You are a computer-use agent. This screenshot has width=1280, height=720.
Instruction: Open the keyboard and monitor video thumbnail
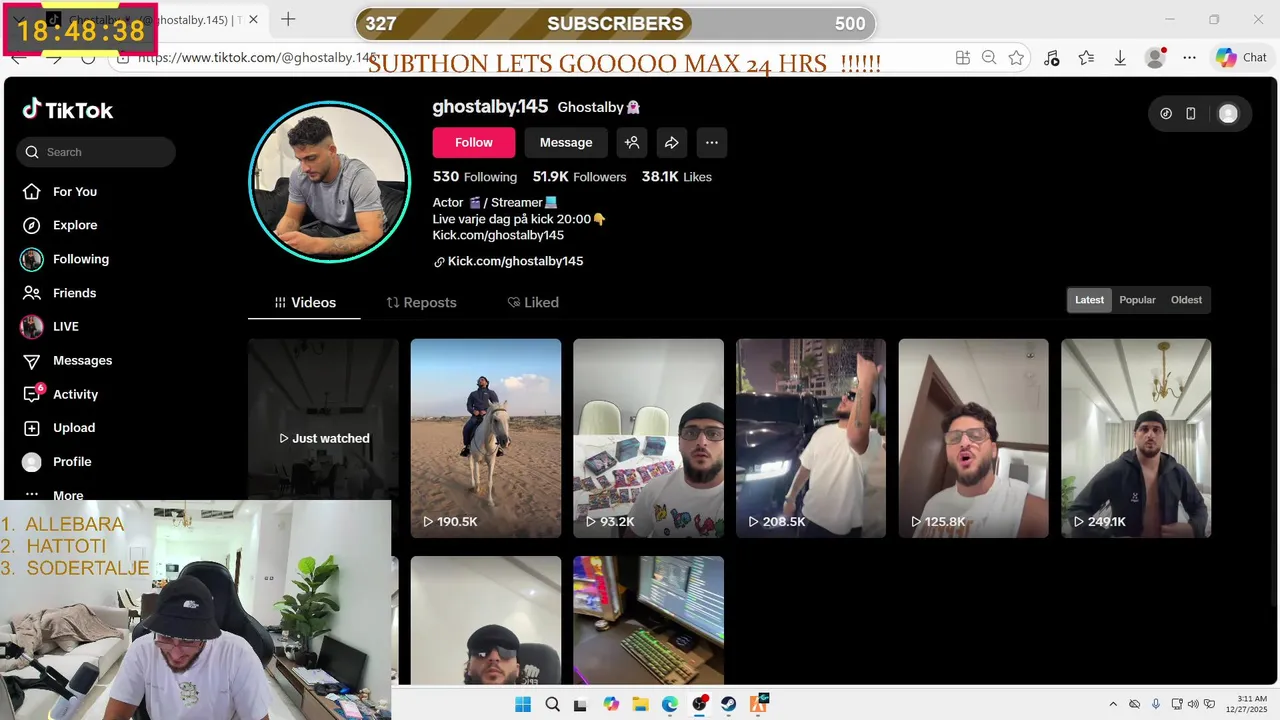[648, 620]
